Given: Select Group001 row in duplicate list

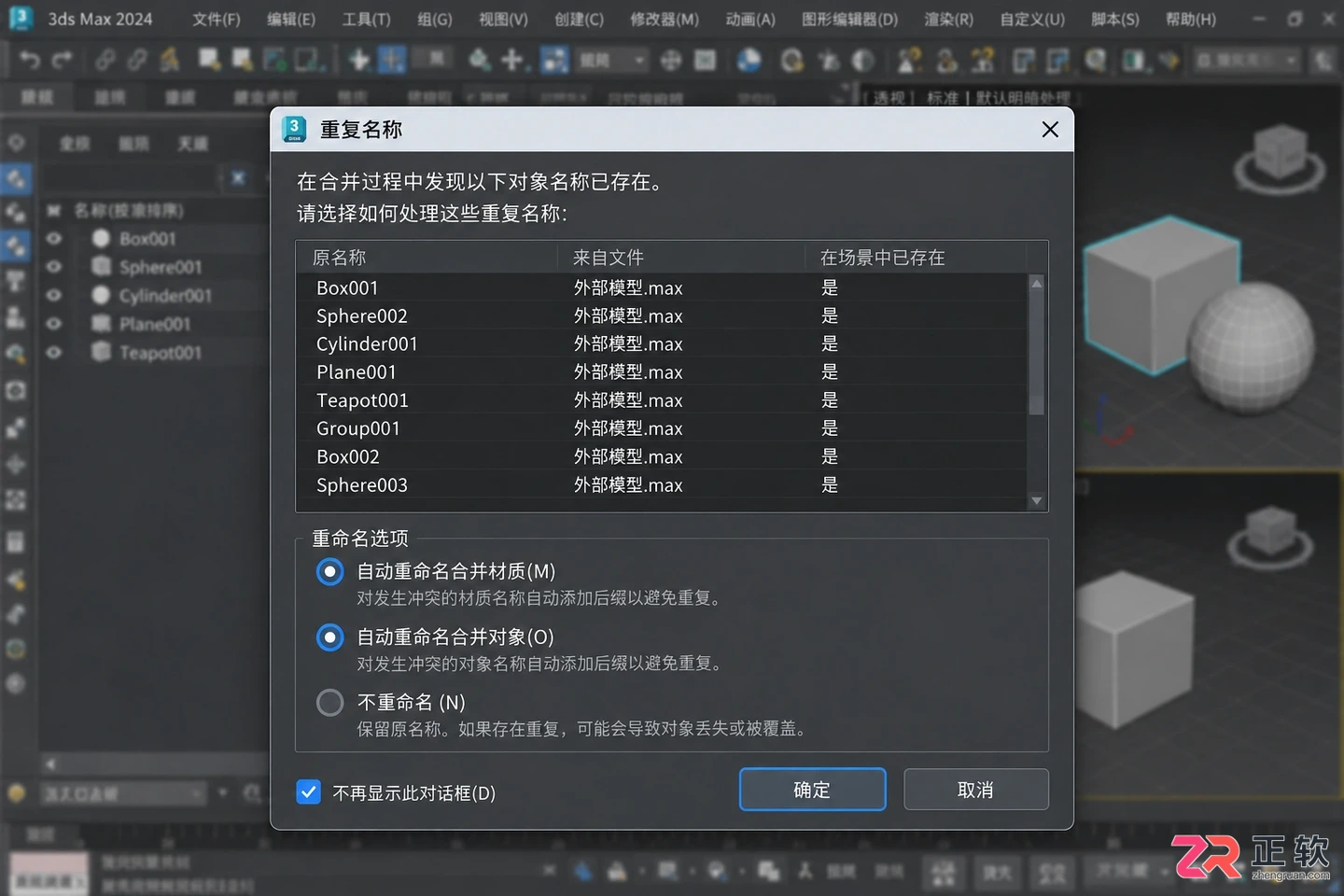Looking at the screenshot, I should (x=662, y=428).
